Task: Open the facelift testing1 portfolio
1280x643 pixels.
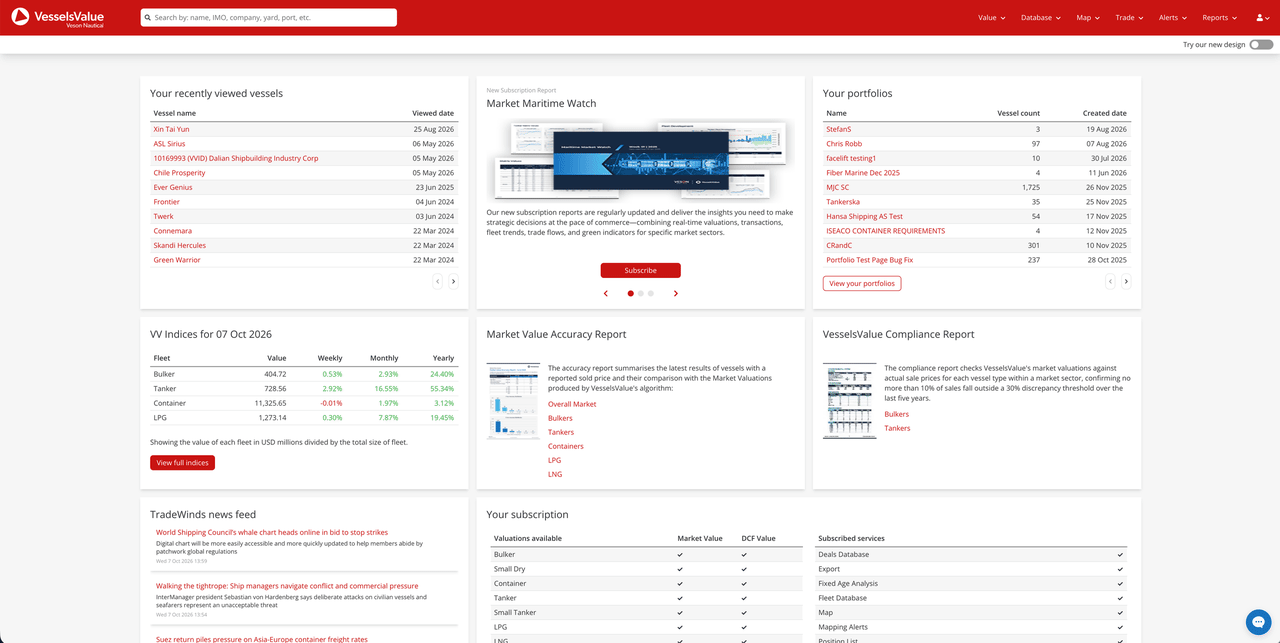Action: (851, 158)
